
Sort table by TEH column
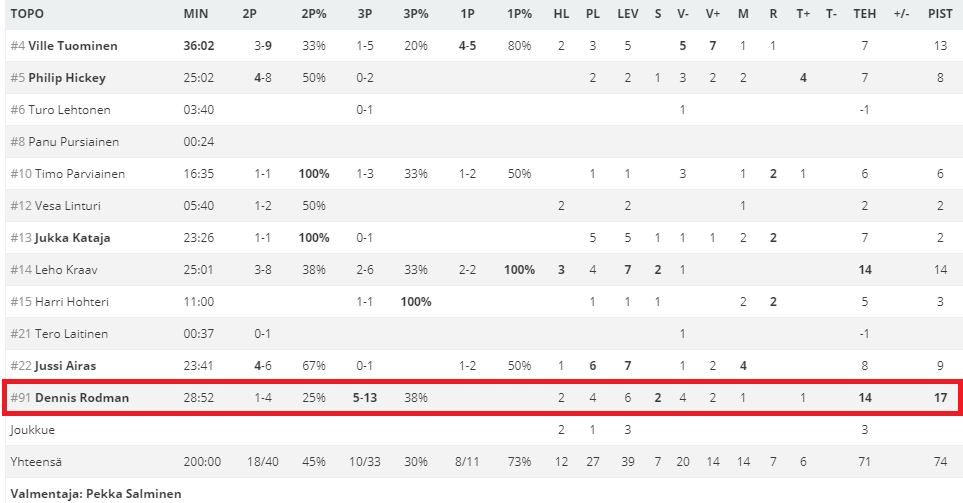[x=865, y=14]
